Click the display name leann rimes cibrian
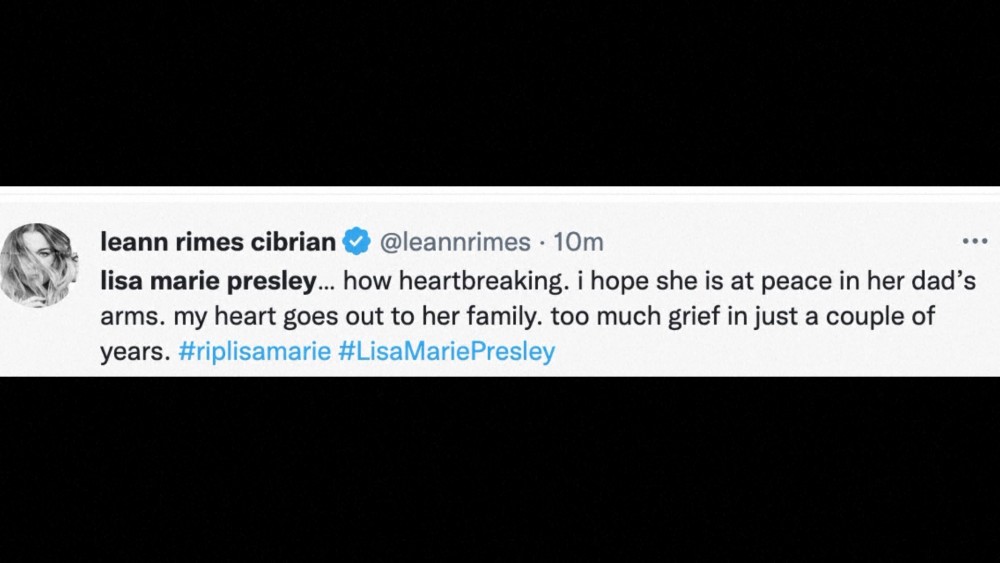 (218, 242)
